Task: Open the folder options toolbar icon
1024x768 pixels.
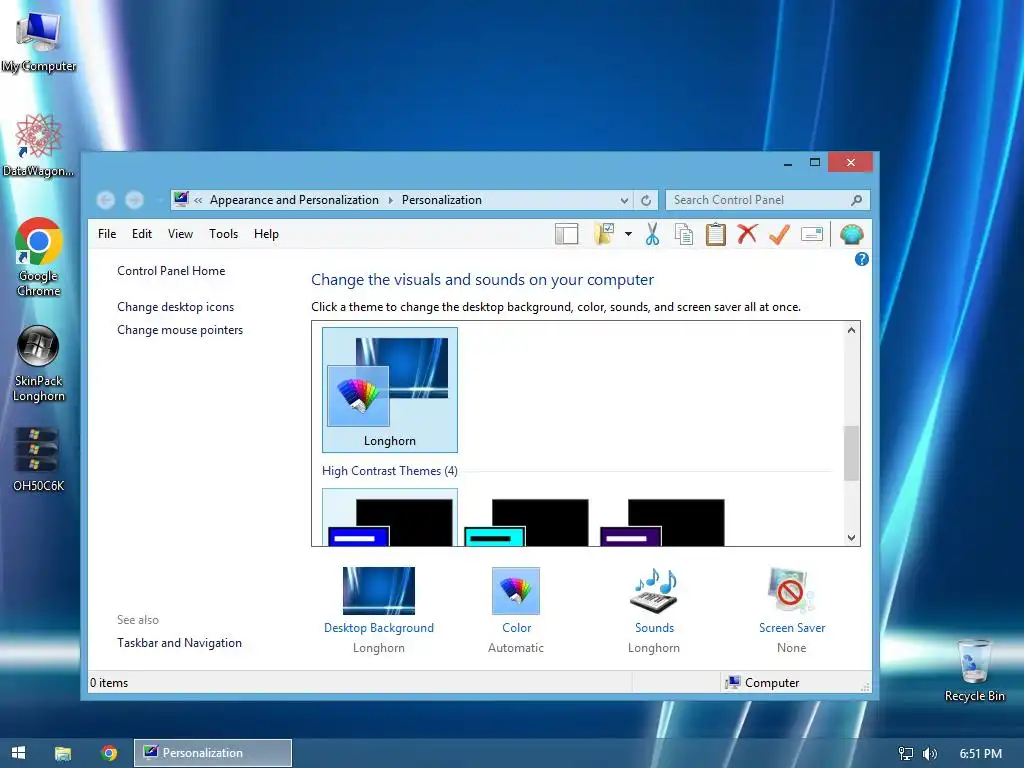Action: point(604,234)
